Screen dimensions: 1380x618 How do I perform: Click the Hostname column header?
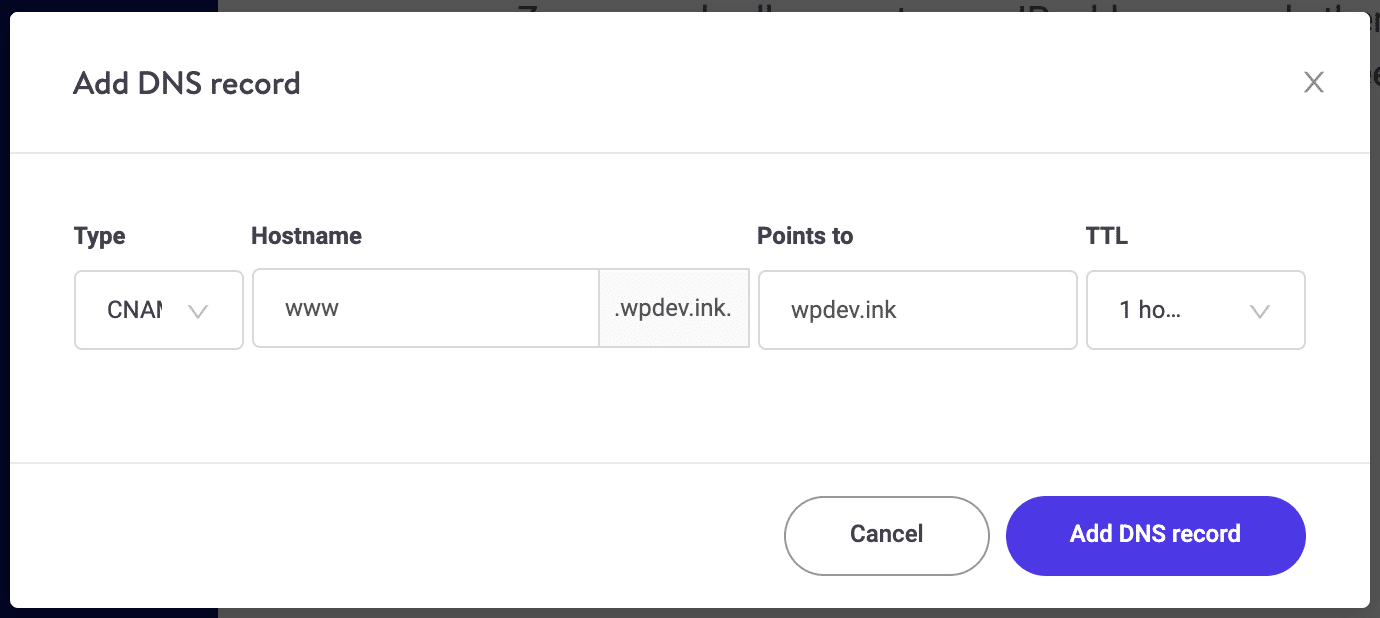click(x=306, y=236)
